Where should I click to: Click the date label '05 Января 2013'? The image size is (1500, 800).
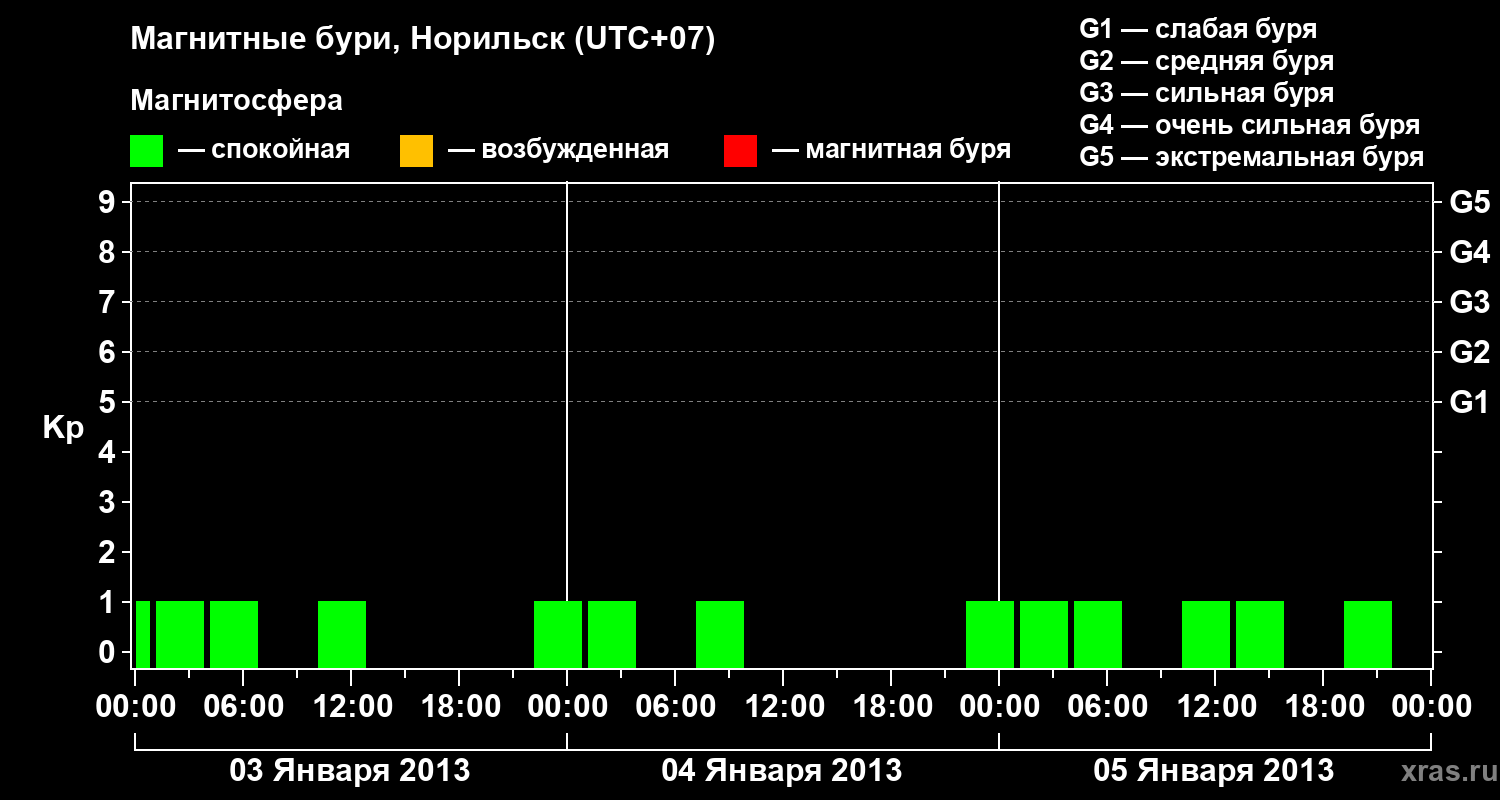pyautogui.click(x=1214, y=771)
